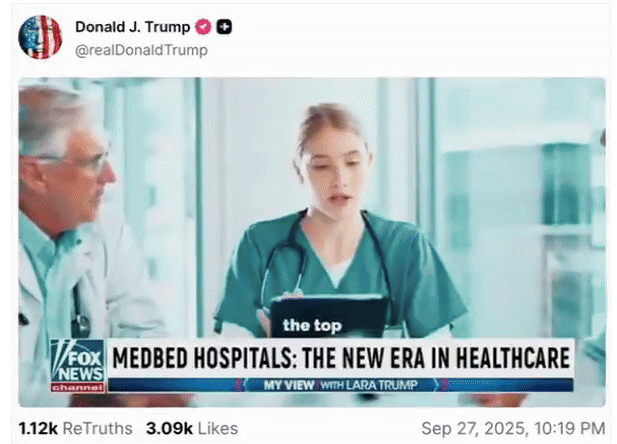Image resolution: width=617 pixels, height=444 pixels.
Task: Click the pink verified checkmark badge
Action: coord(203,27)
